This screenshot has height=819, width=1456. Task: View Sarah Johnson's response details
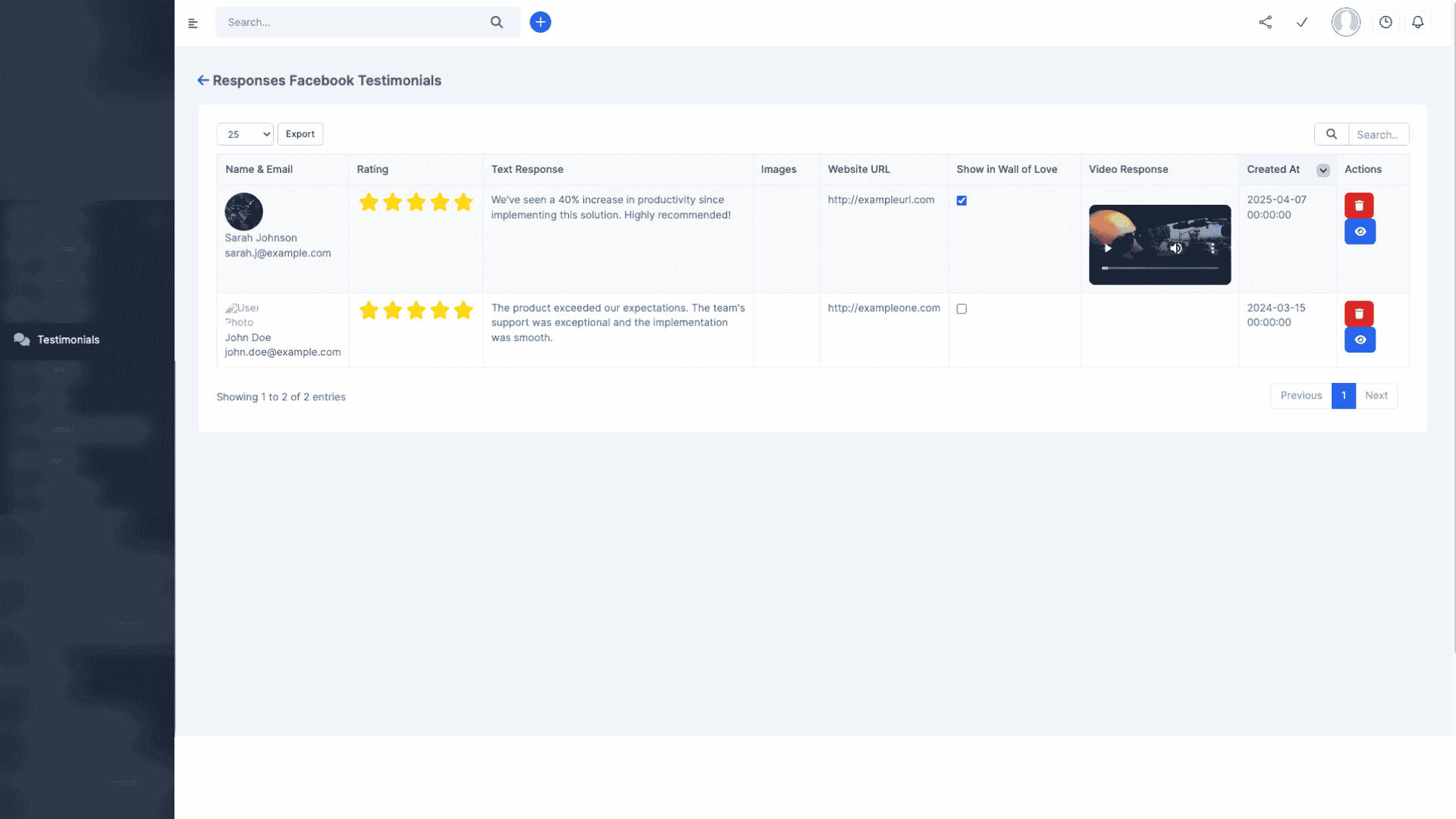1360,232
